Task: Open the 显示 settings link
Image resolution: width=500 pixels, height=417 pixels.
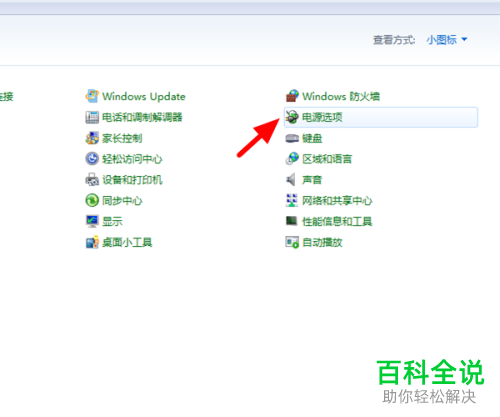Action: 112,221
